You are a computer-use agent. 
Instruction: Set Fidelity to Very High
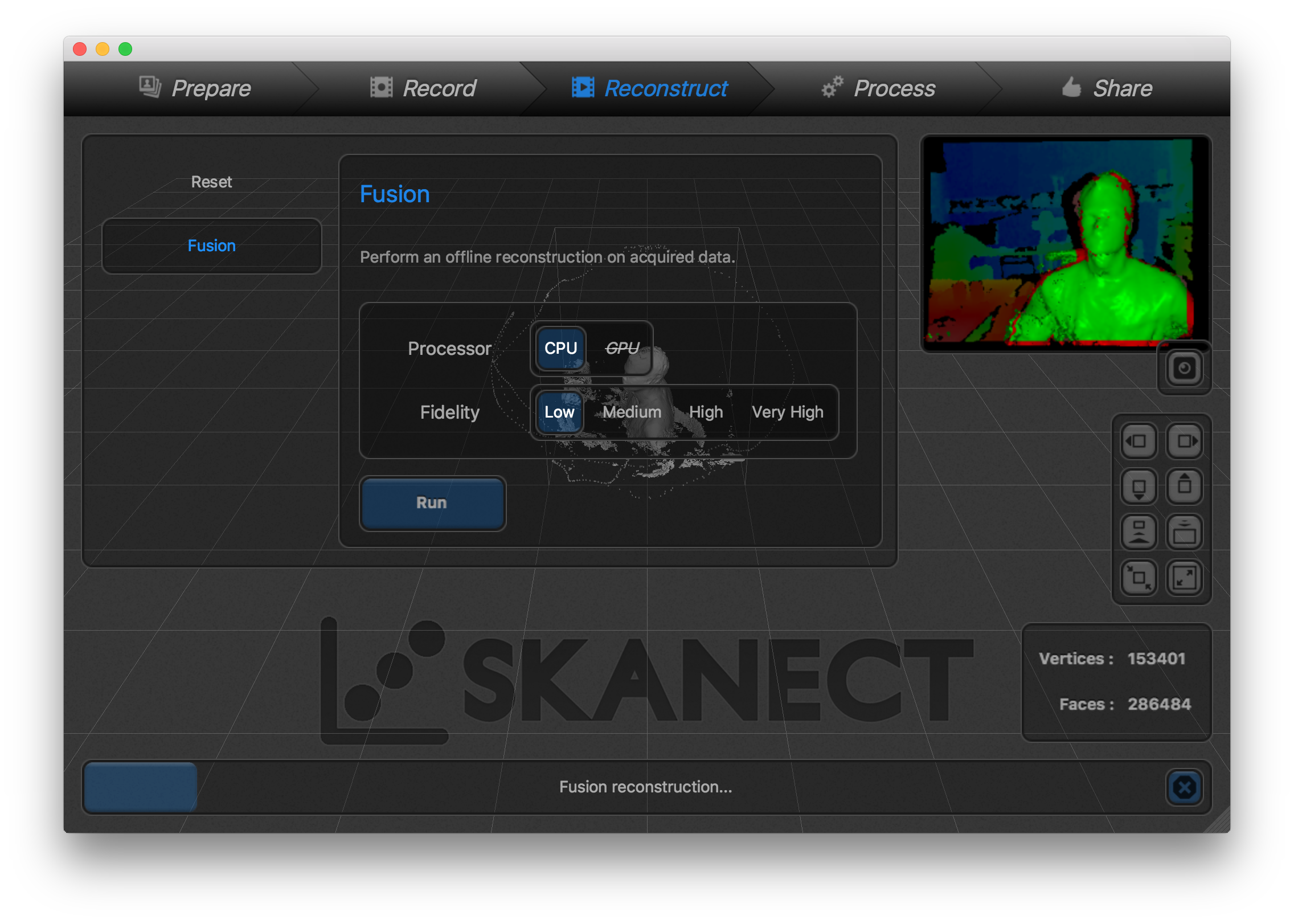[x=788, y=412]
